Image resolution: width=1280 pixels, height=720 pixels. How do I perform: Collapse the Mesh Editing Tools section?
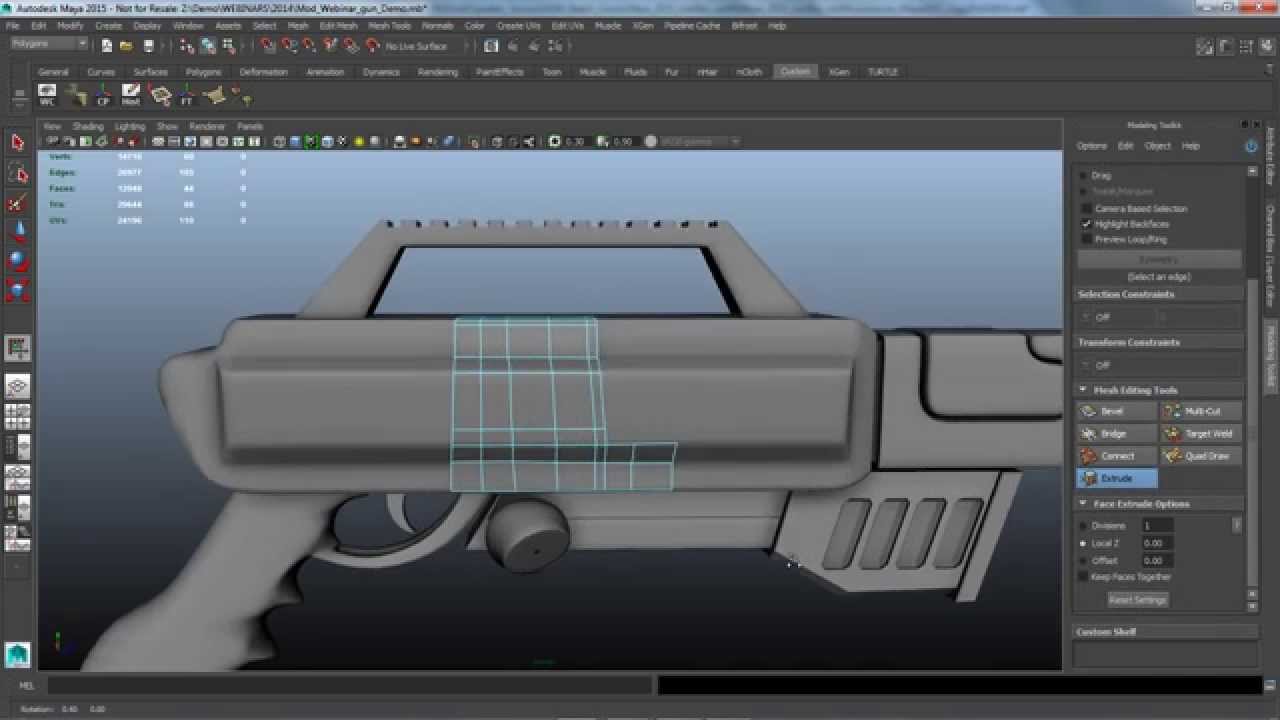(x=1082, y=390)
